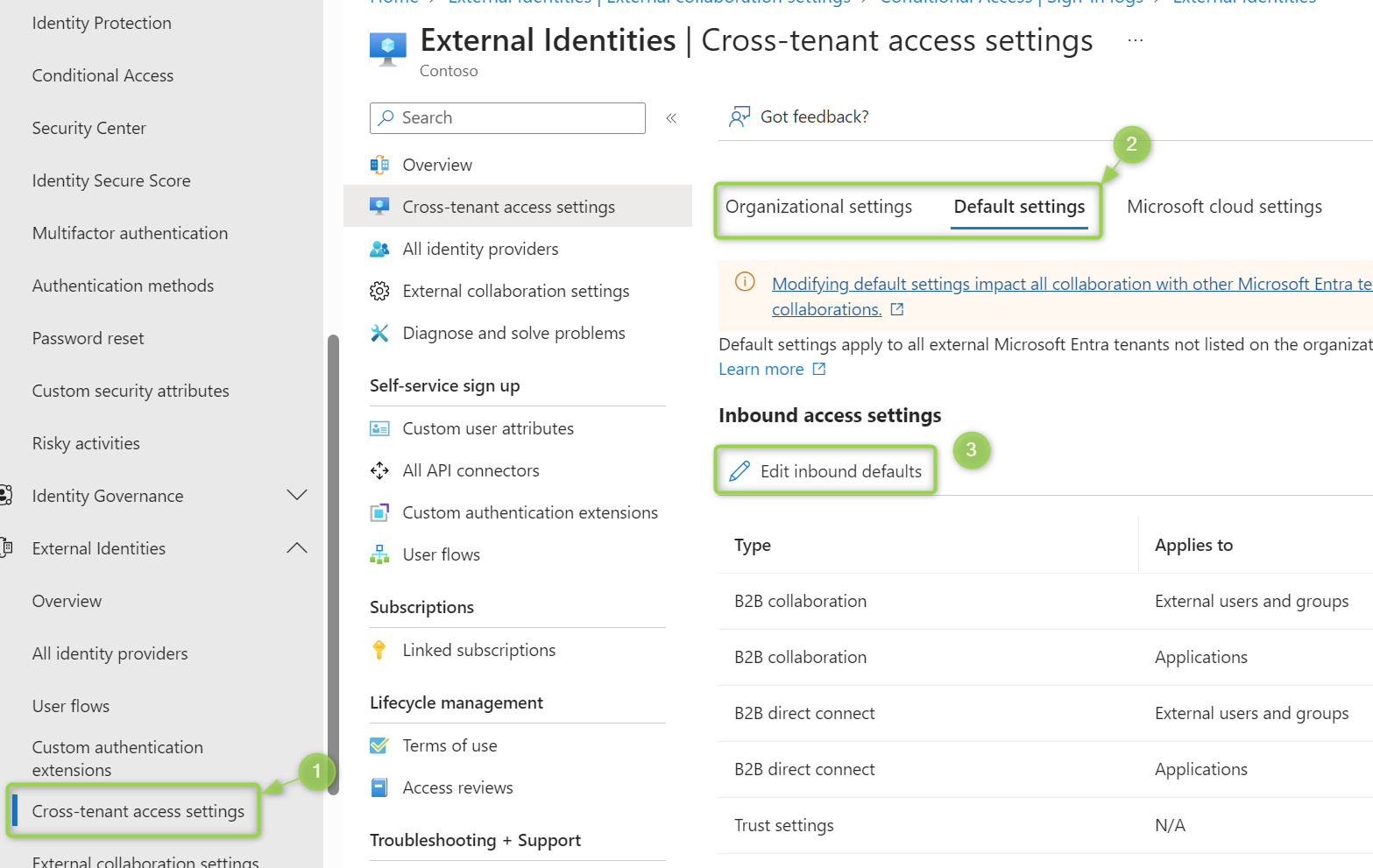Follow the Learn more link
Image resolution: width=1373 pixels, height=868 pixels.
761,369
